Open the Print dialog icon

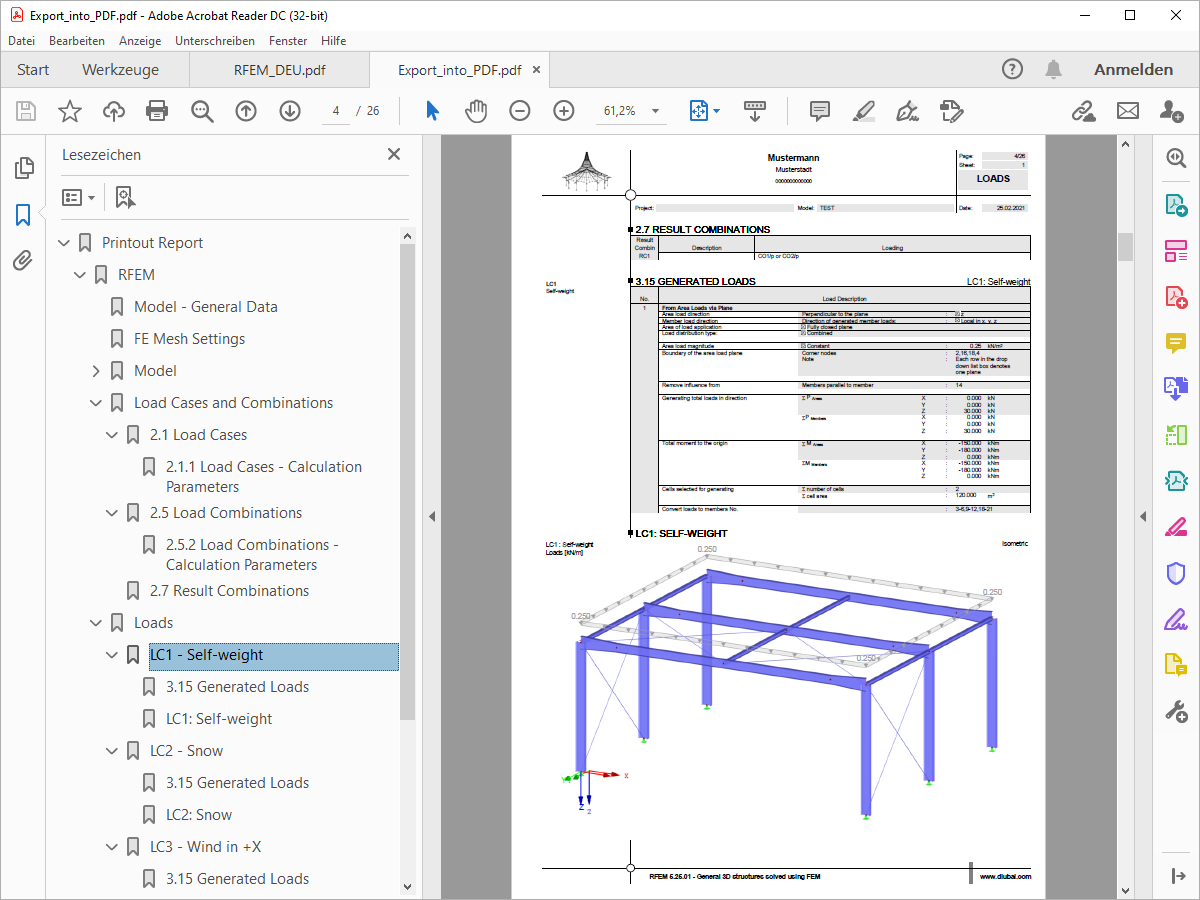point(157,111)
